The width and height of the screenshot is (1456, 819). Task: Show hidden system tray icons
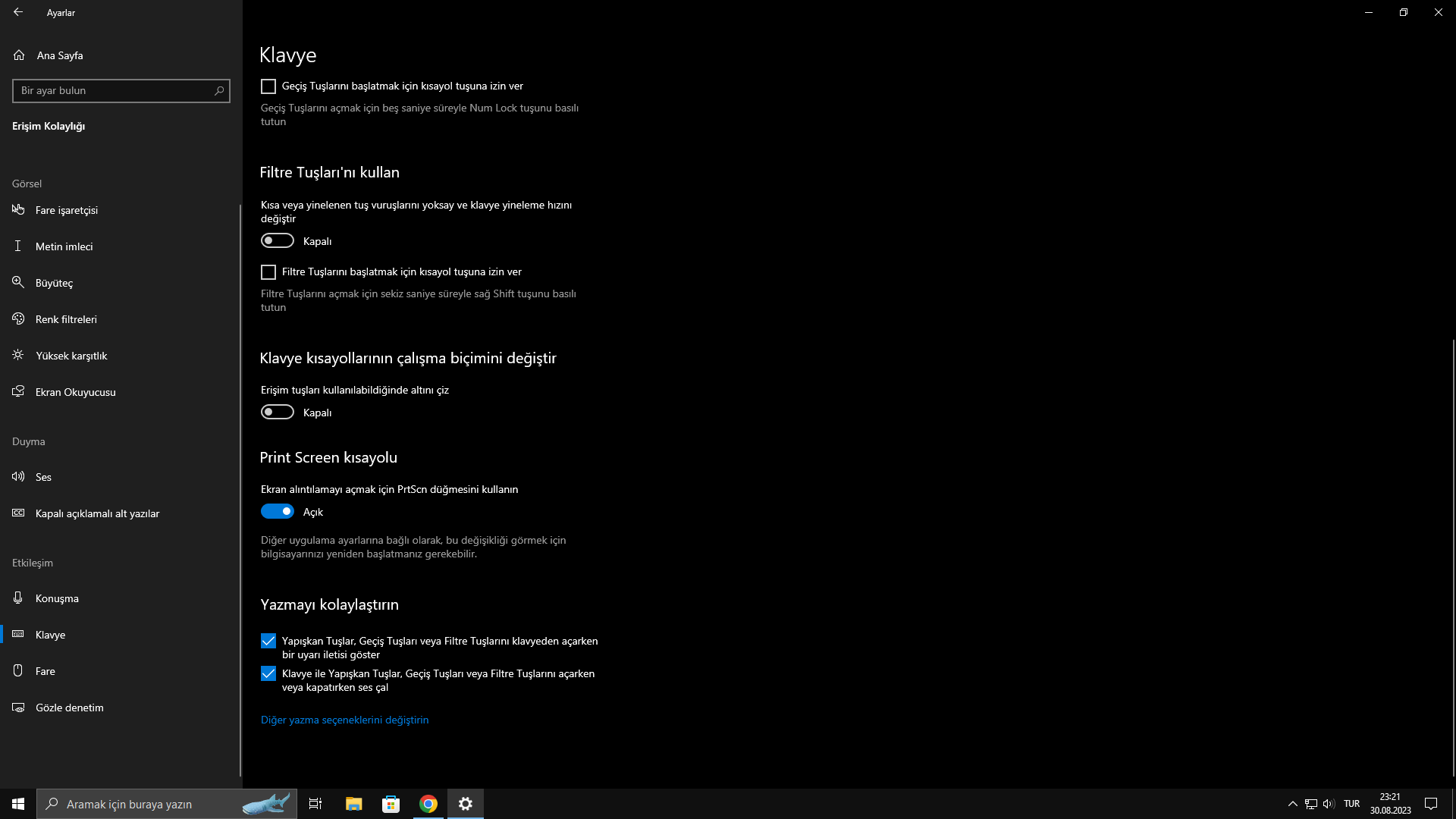[x=1292, y=804]
